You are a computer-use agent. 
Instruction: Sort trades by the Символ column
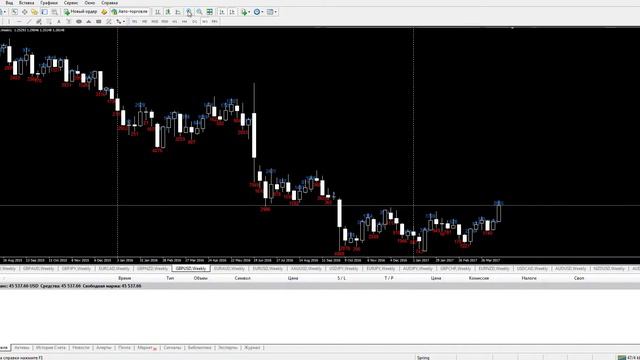coord(242,278)
